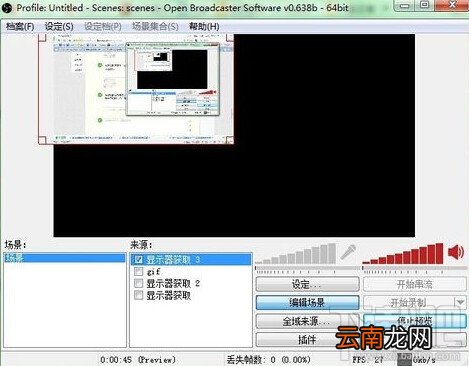Click the FPS: 27 status entry

368,360
